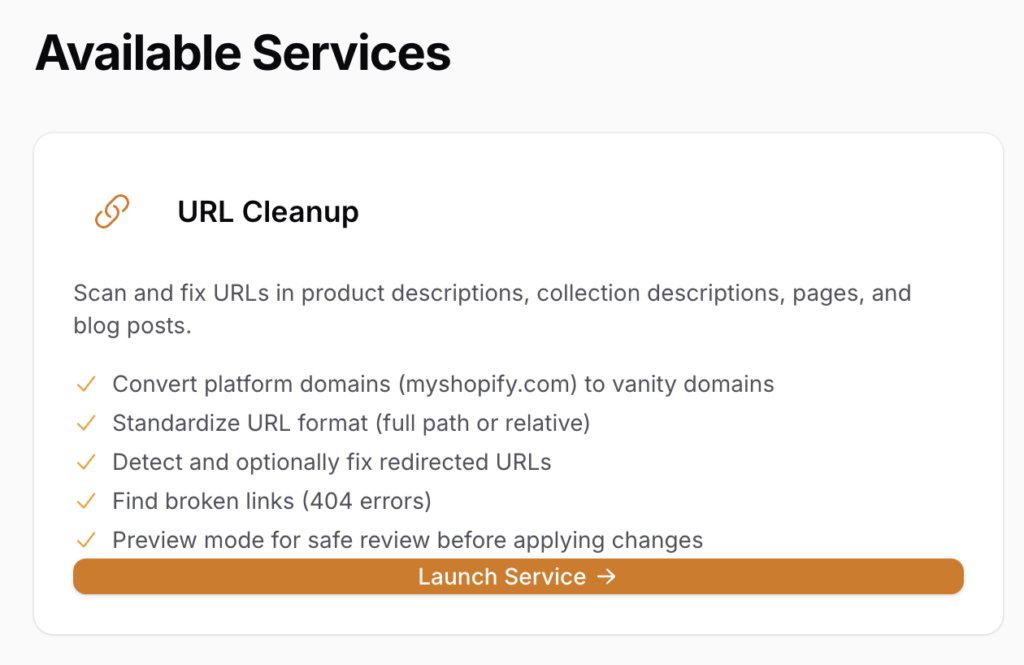Click the '(full path or relative)' text

pyautogui.click(x=483, y=423)
